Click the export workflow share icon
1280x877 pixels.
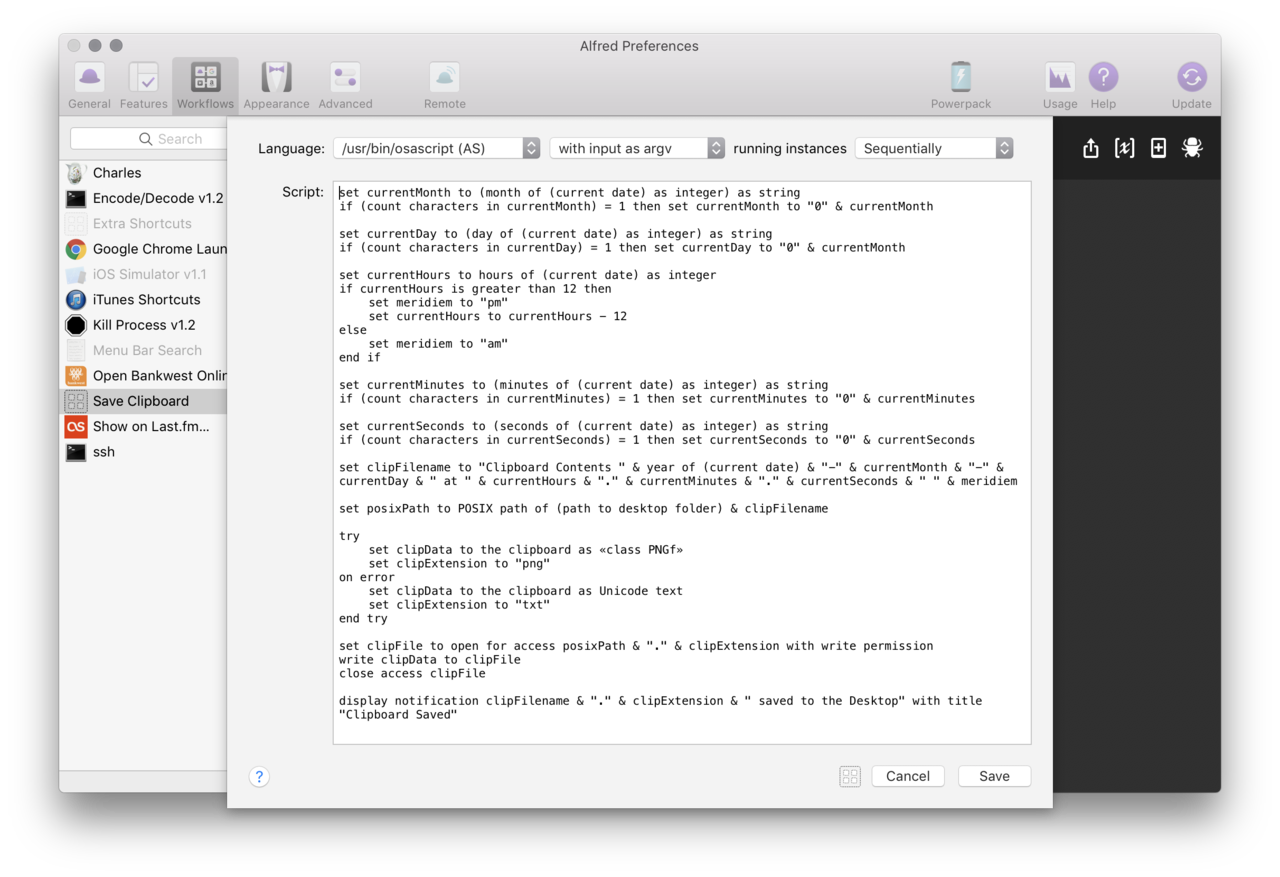(x=1091, y=148)
